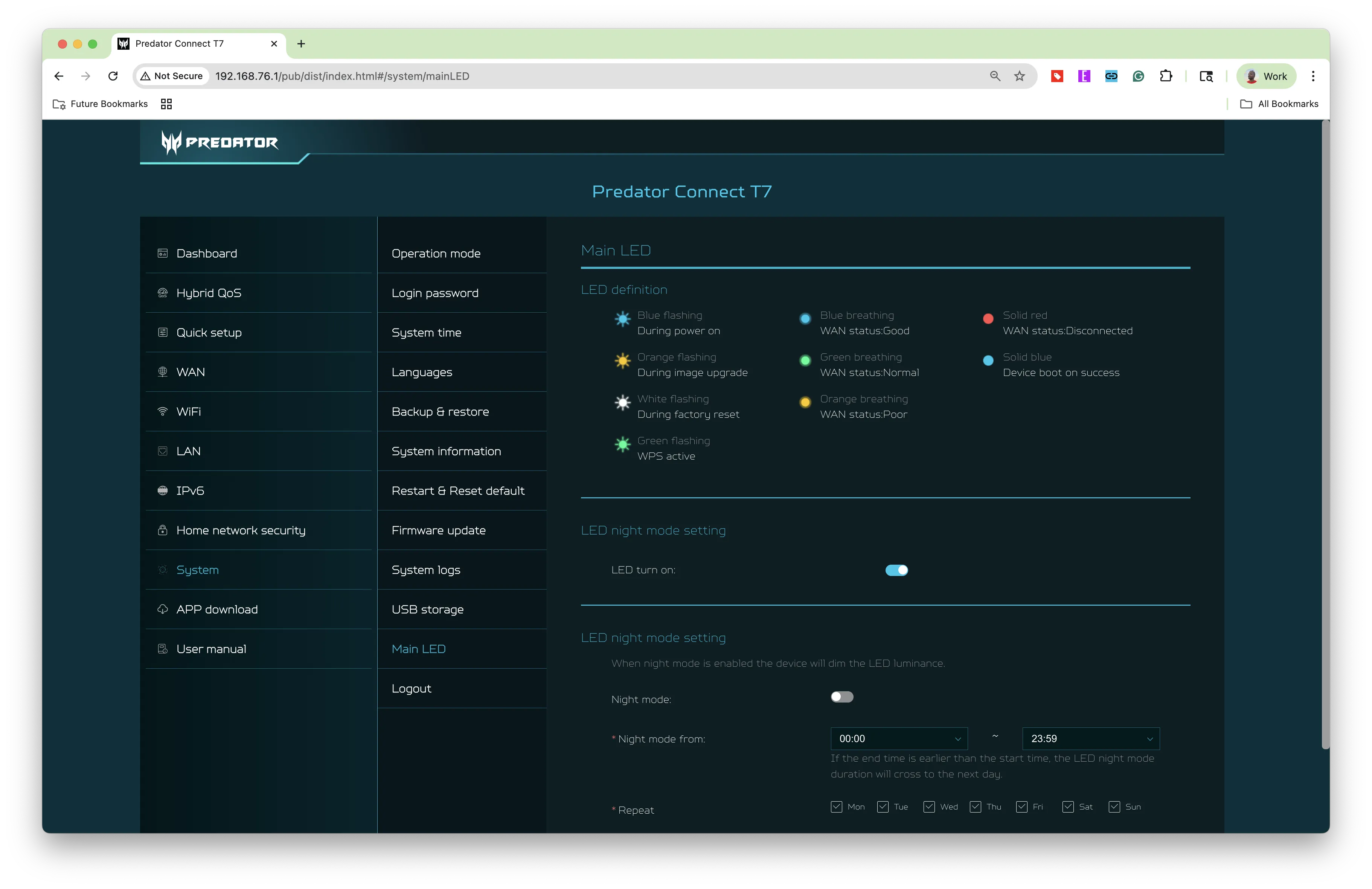The image size is (1372, 889).
Task: Open the Chrome three-dot menu
Action: coord(1313,76)
